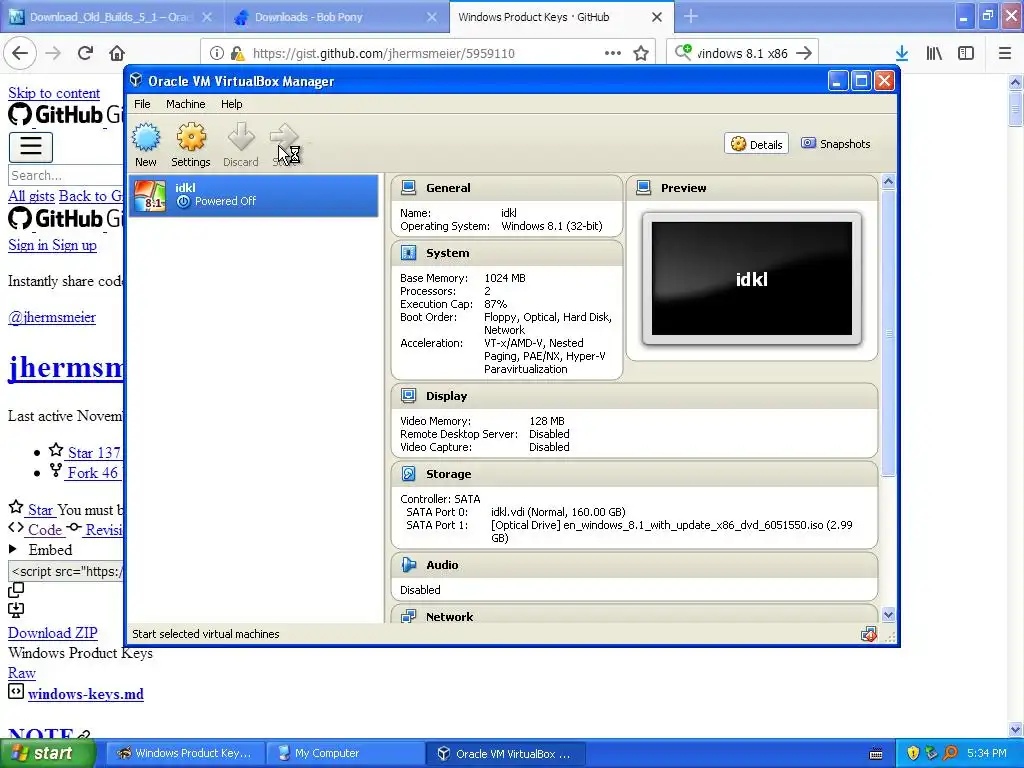Bookmark this page with the star icon

tap(641, 53)
